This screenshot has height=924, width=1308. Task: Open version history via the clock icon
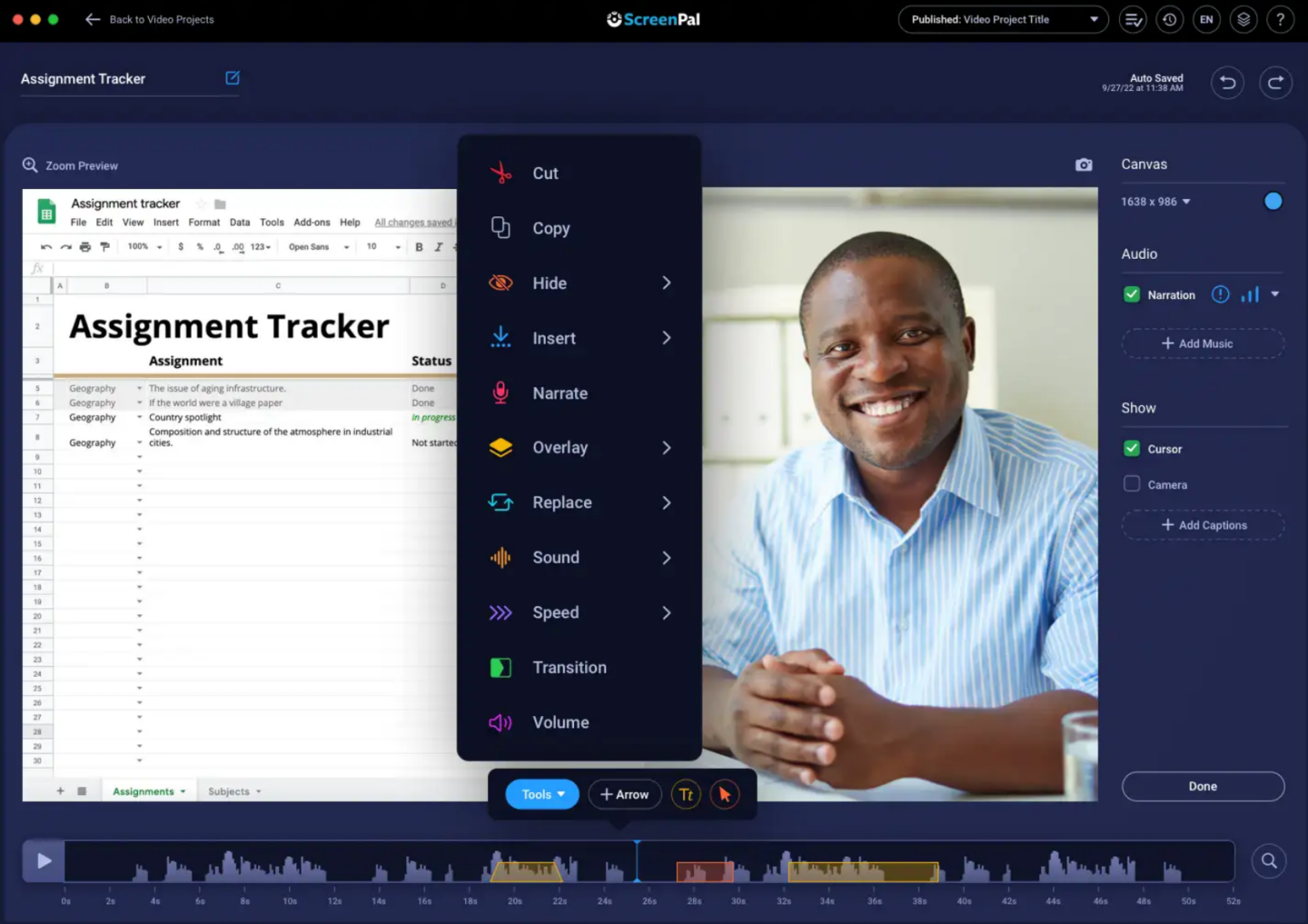pyautogui.click(x=1169, y=19)
